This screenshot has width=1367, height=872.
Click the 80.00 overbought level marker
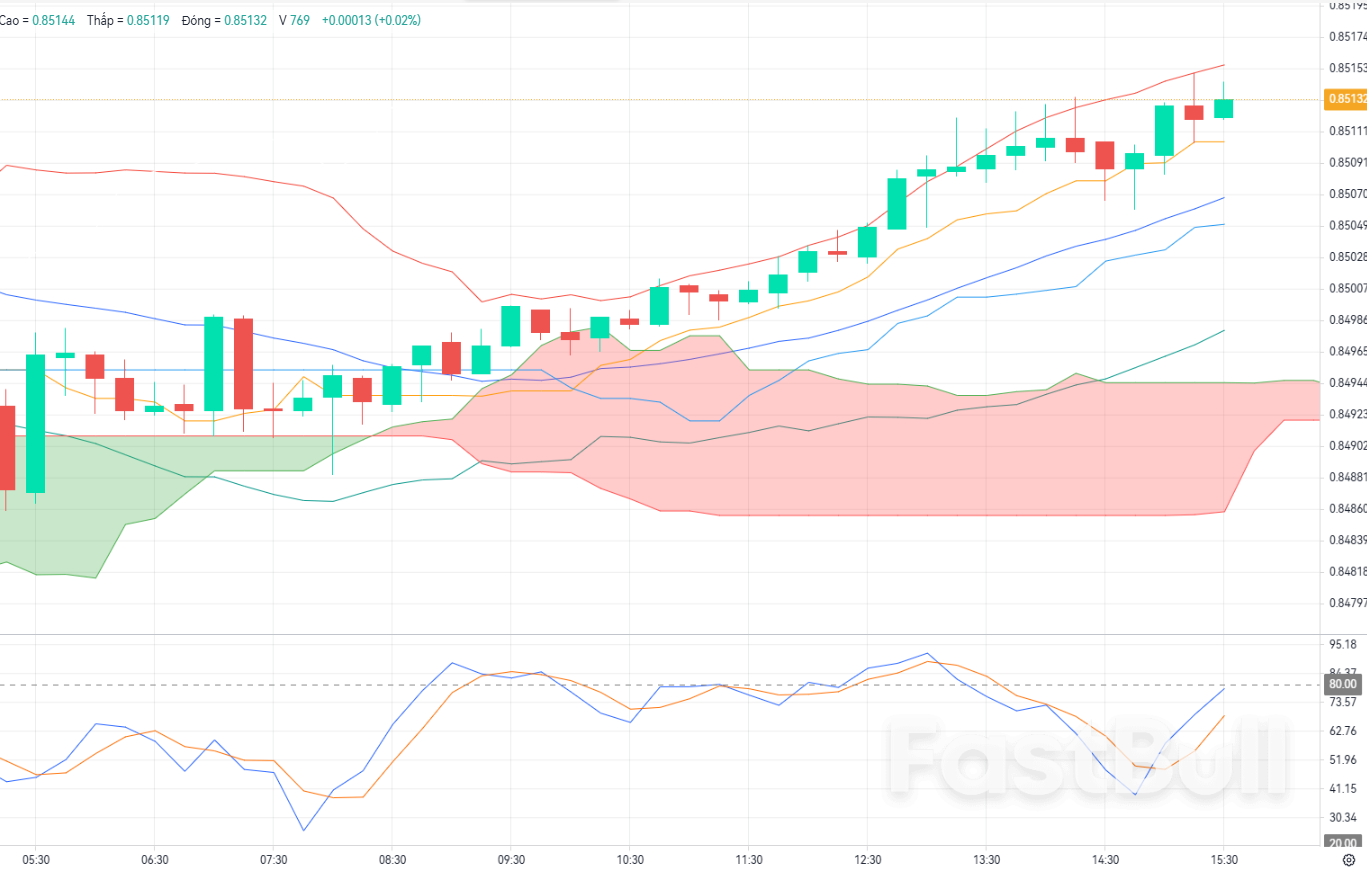pos(1343,684)
